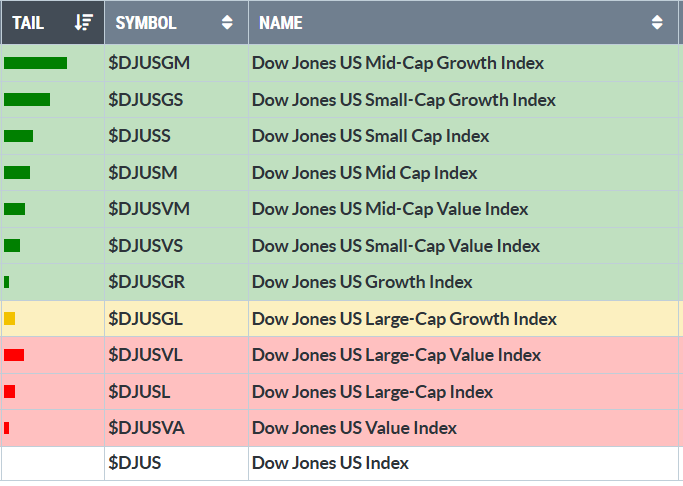Image resolution: width=683 pixels, height=486 pixels.
Task: Click the TAIL column sort icon
Action: coord(84,22)
